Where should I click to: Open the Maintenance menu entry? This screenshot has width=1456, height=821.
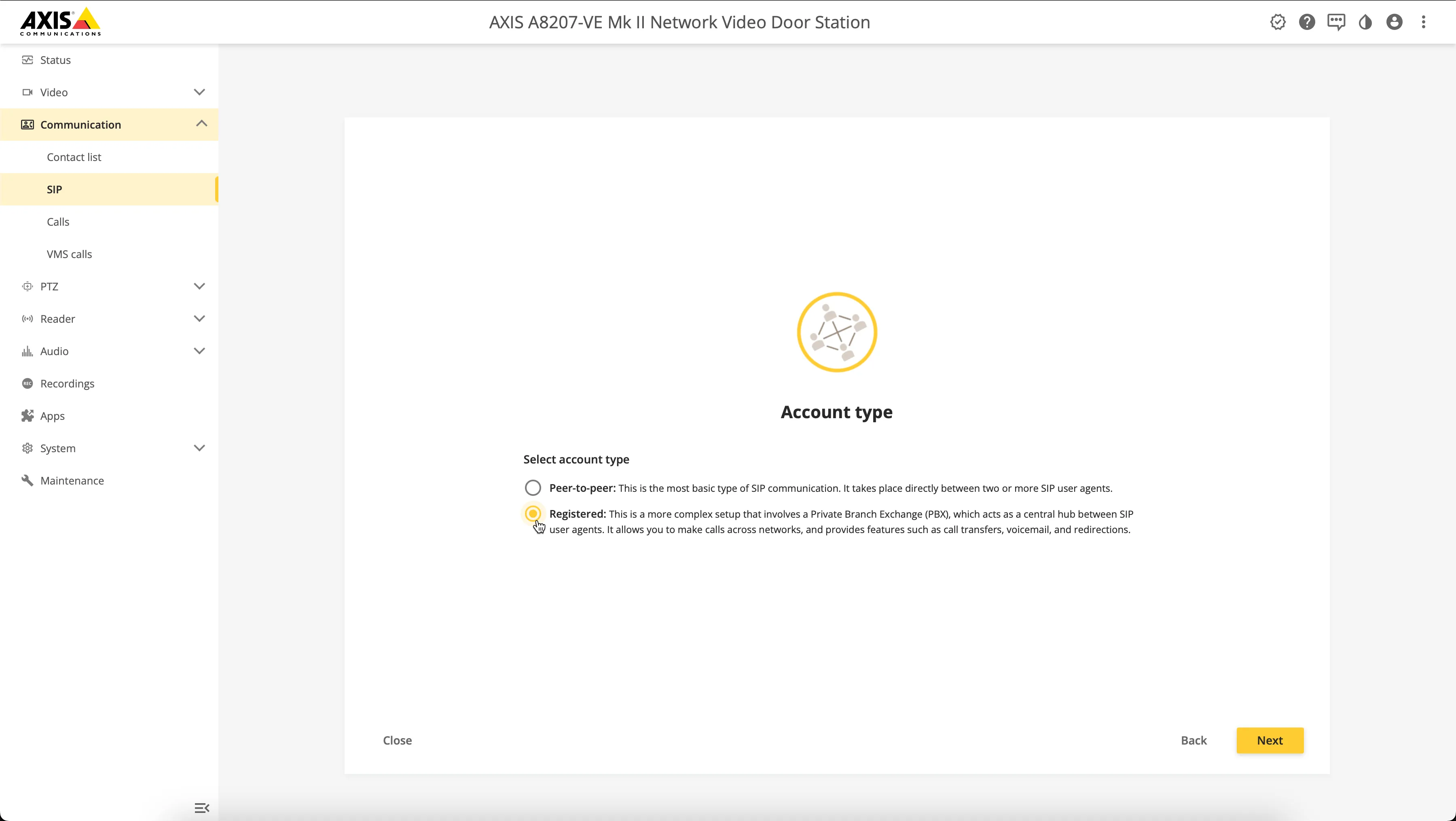point(109,481)
